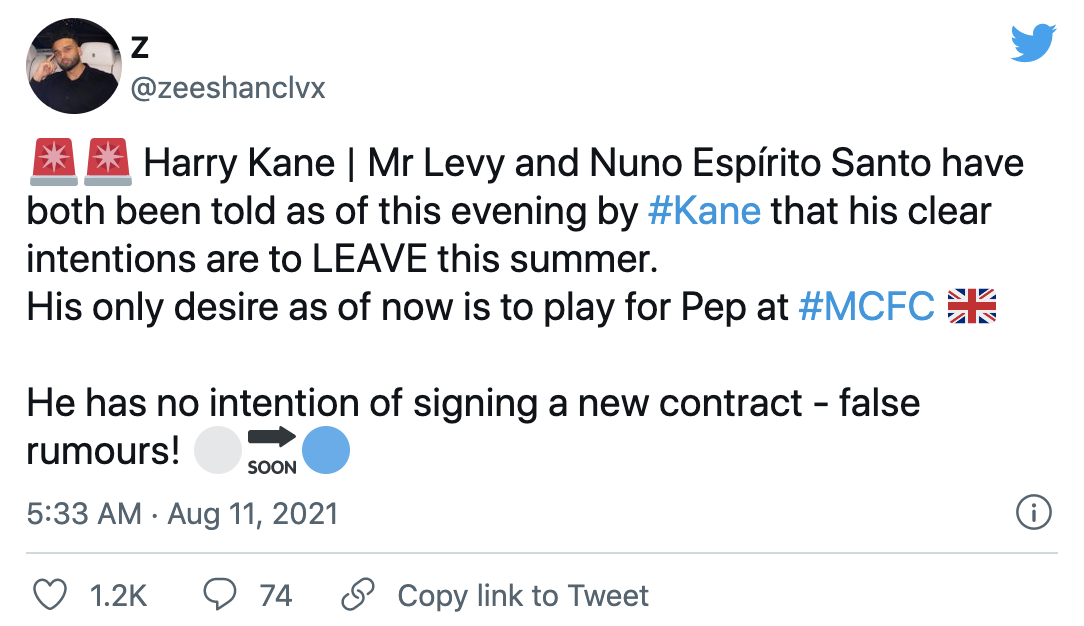
Task: Click the UK flag emoji
Action: pyautogui.click(x=971, y=307)
